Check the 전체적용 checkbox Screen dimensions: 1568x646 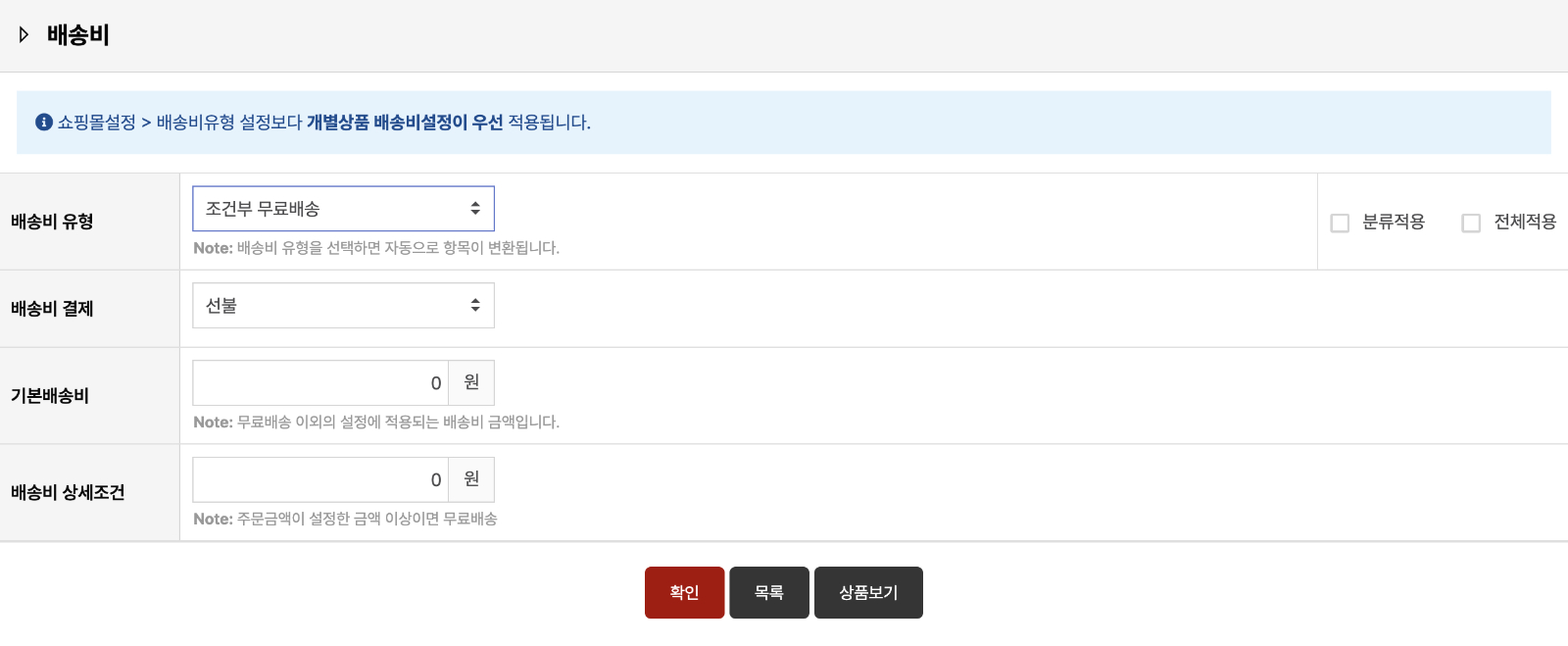pos(1471,223)
